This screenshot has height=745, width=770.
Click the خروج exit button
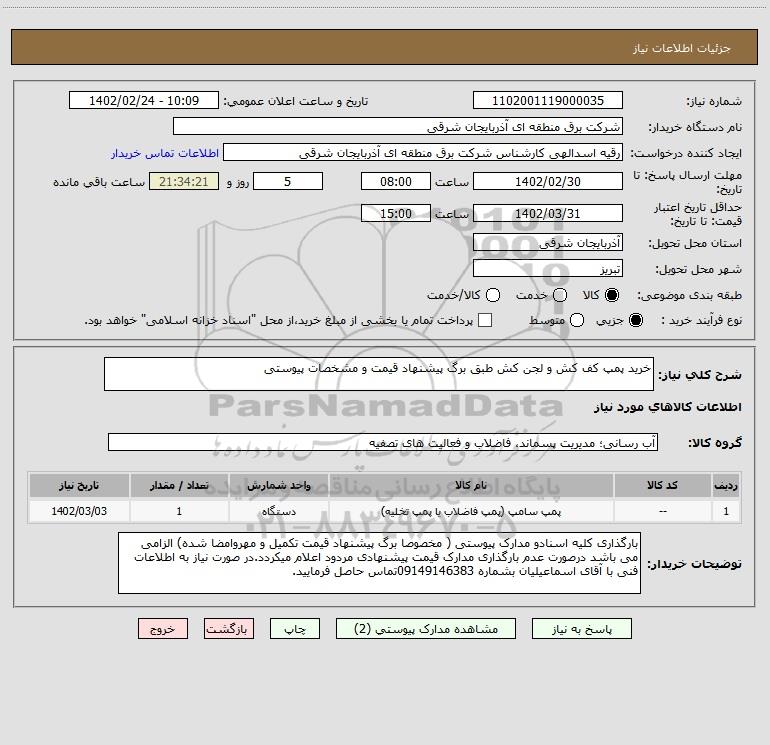(x=163, y=629)
